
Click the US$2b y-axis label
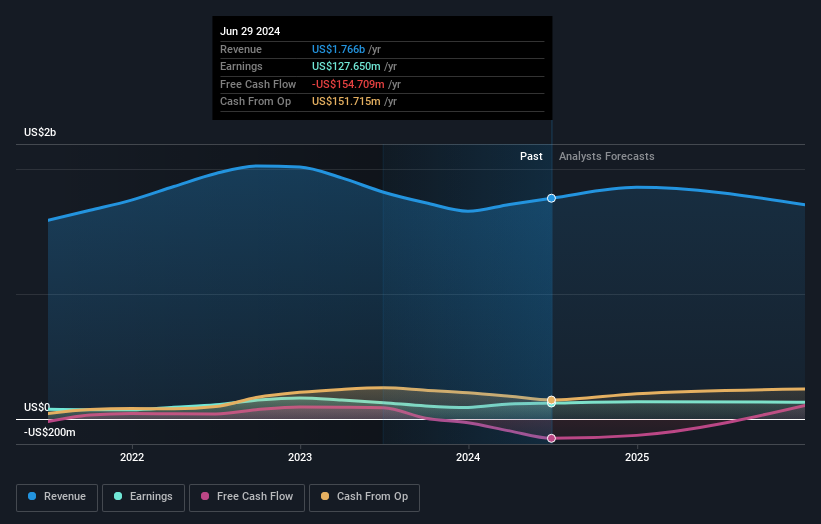(x=40, y=132)
